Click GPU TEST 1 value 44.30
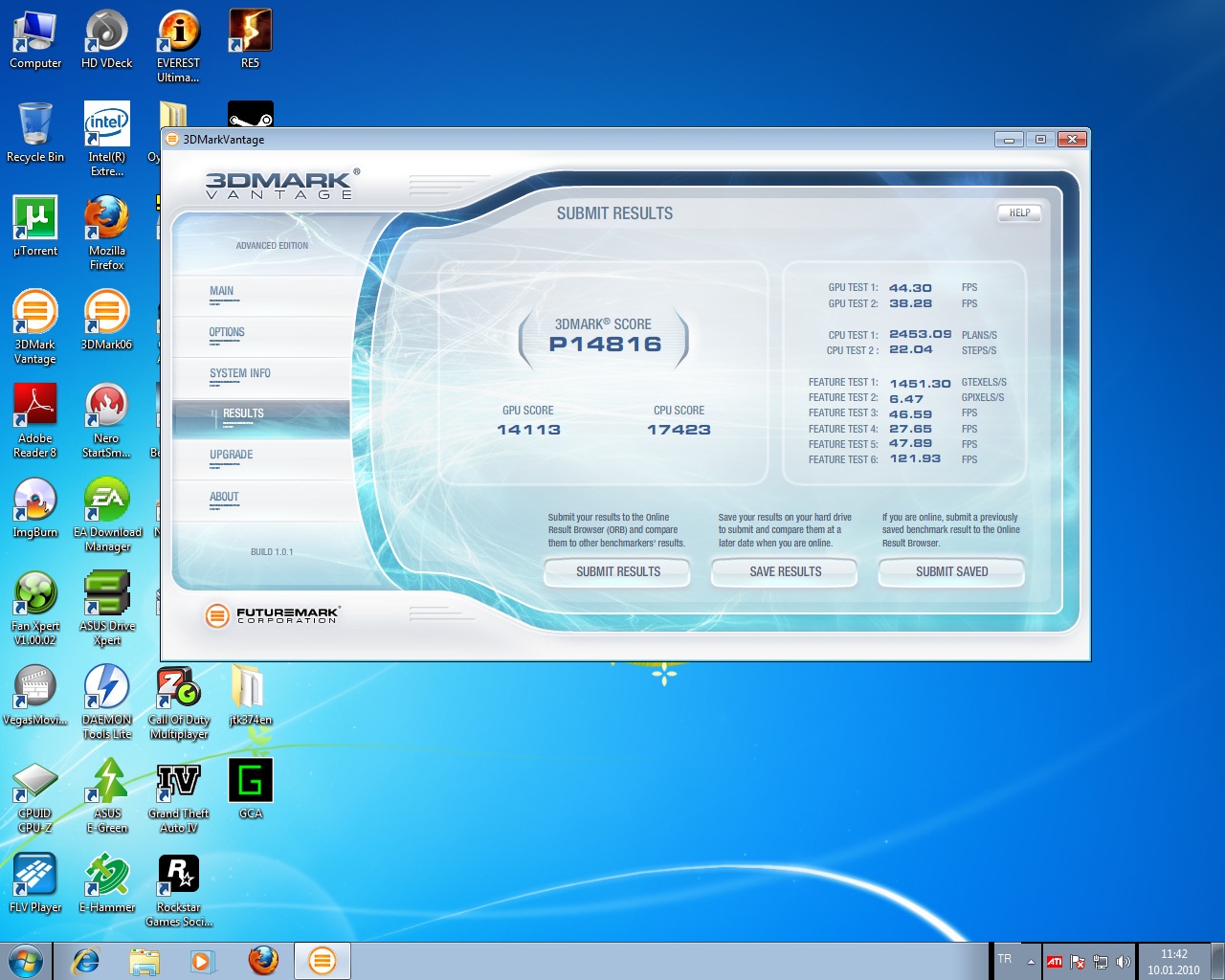Image resolution: width=1225 pixels, height=980 pixels. [x=910, y=288]
